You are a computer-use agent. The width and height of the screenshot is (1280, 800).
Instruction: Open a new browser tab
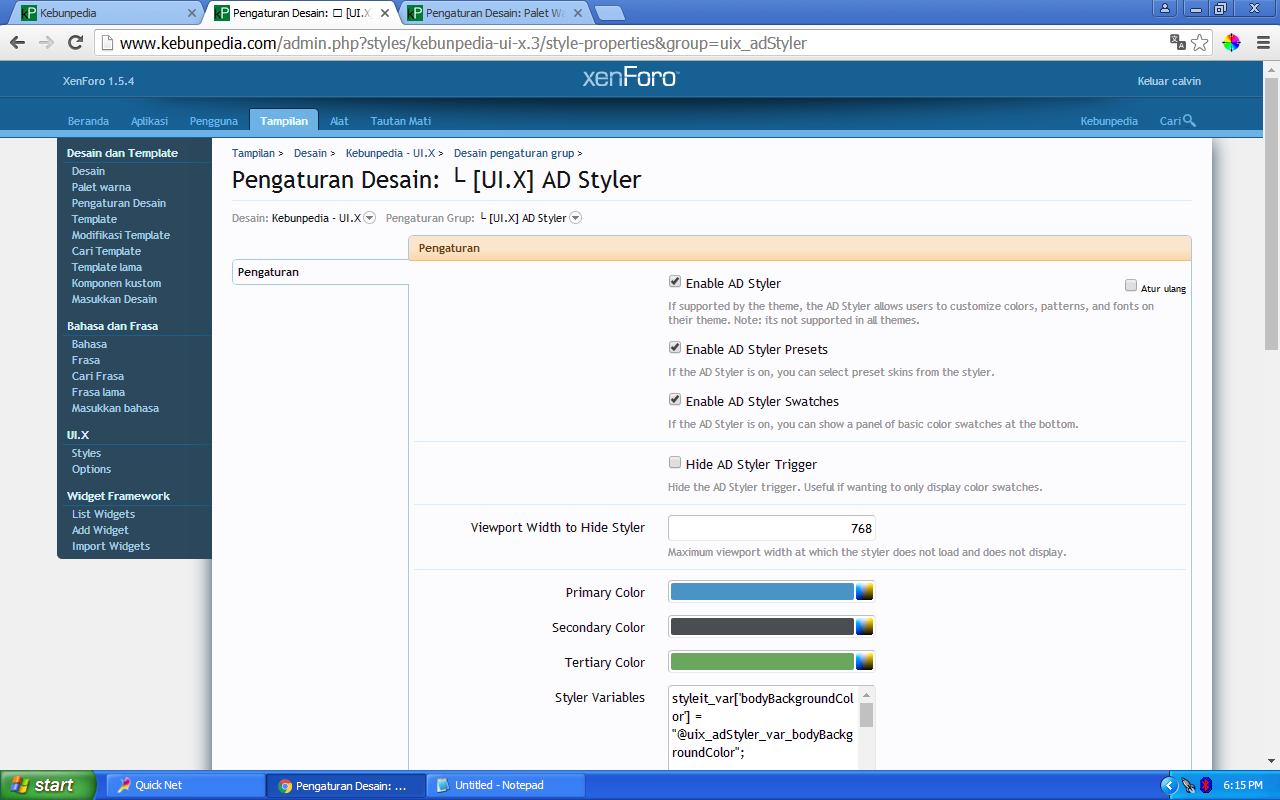click(x=609, y=13)
